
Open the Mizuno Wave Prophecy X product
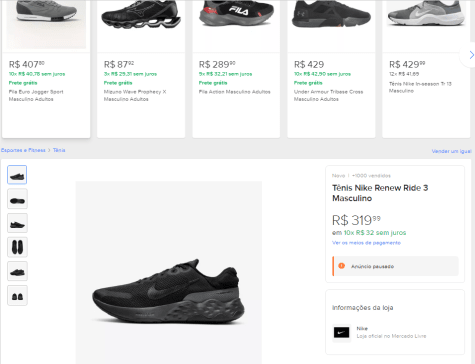141,69
